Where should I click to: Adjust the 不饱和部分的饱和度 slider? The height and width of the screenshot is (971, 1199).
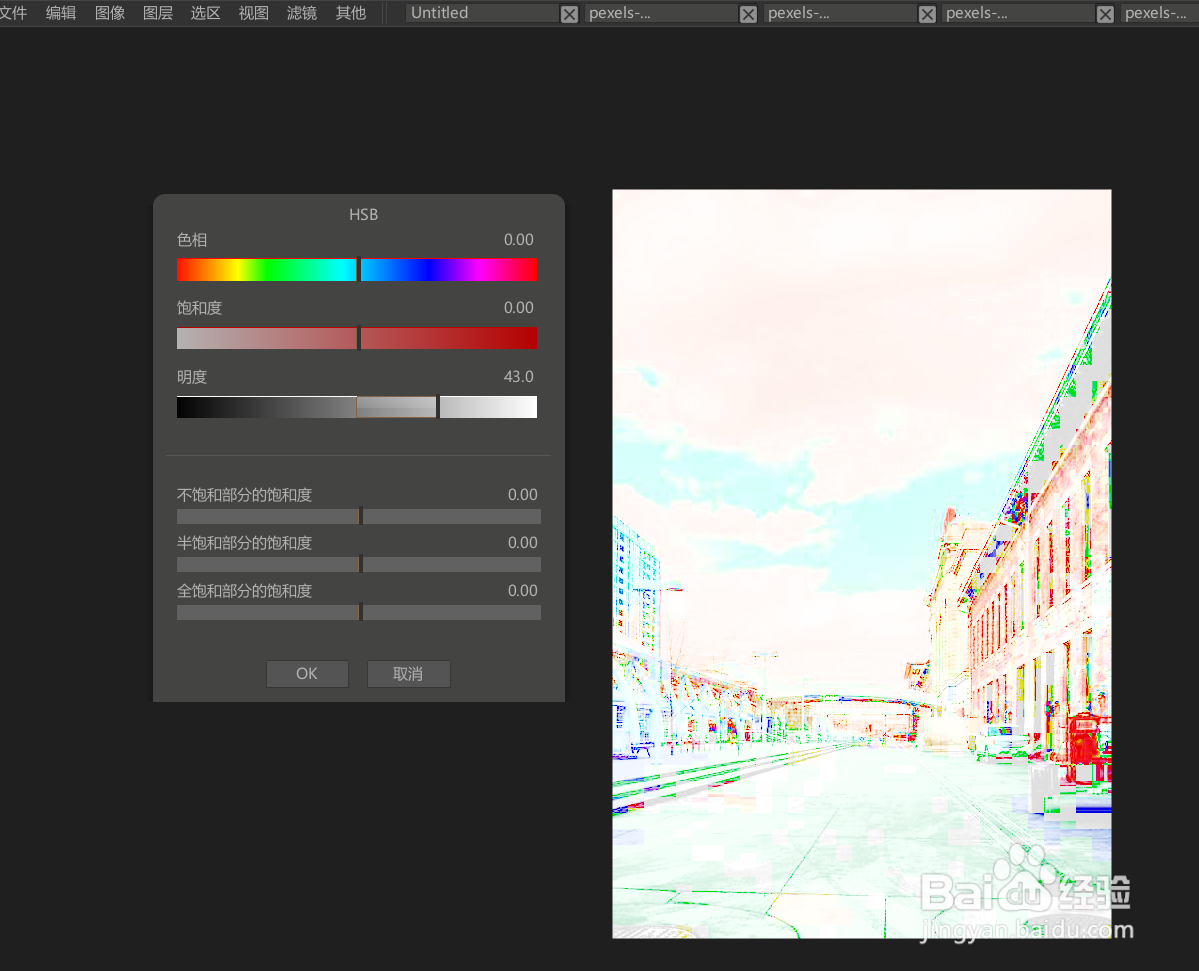[x=359, y=516]
